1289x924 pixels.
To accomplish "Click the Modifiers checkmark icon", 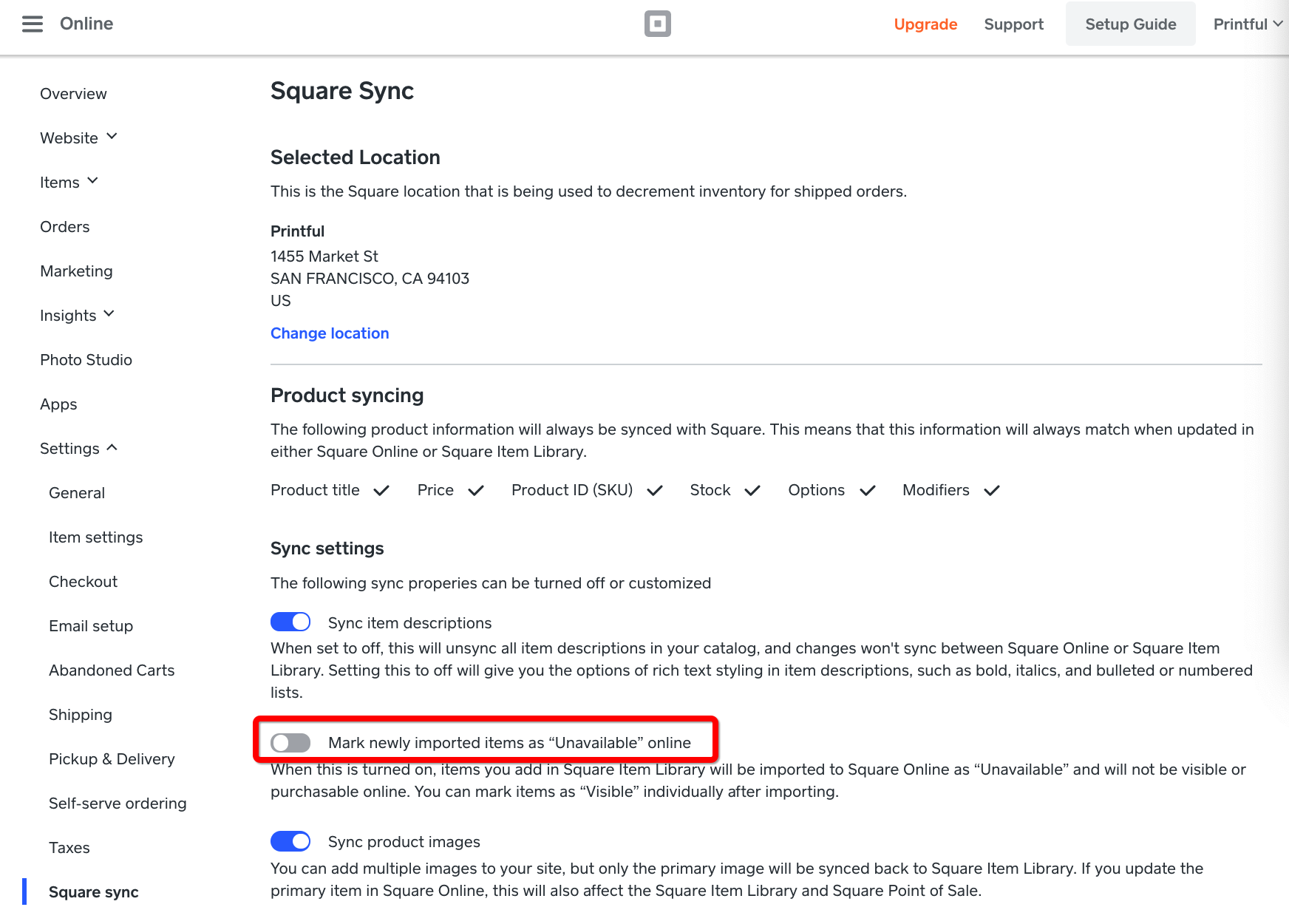I will (992, 491).
